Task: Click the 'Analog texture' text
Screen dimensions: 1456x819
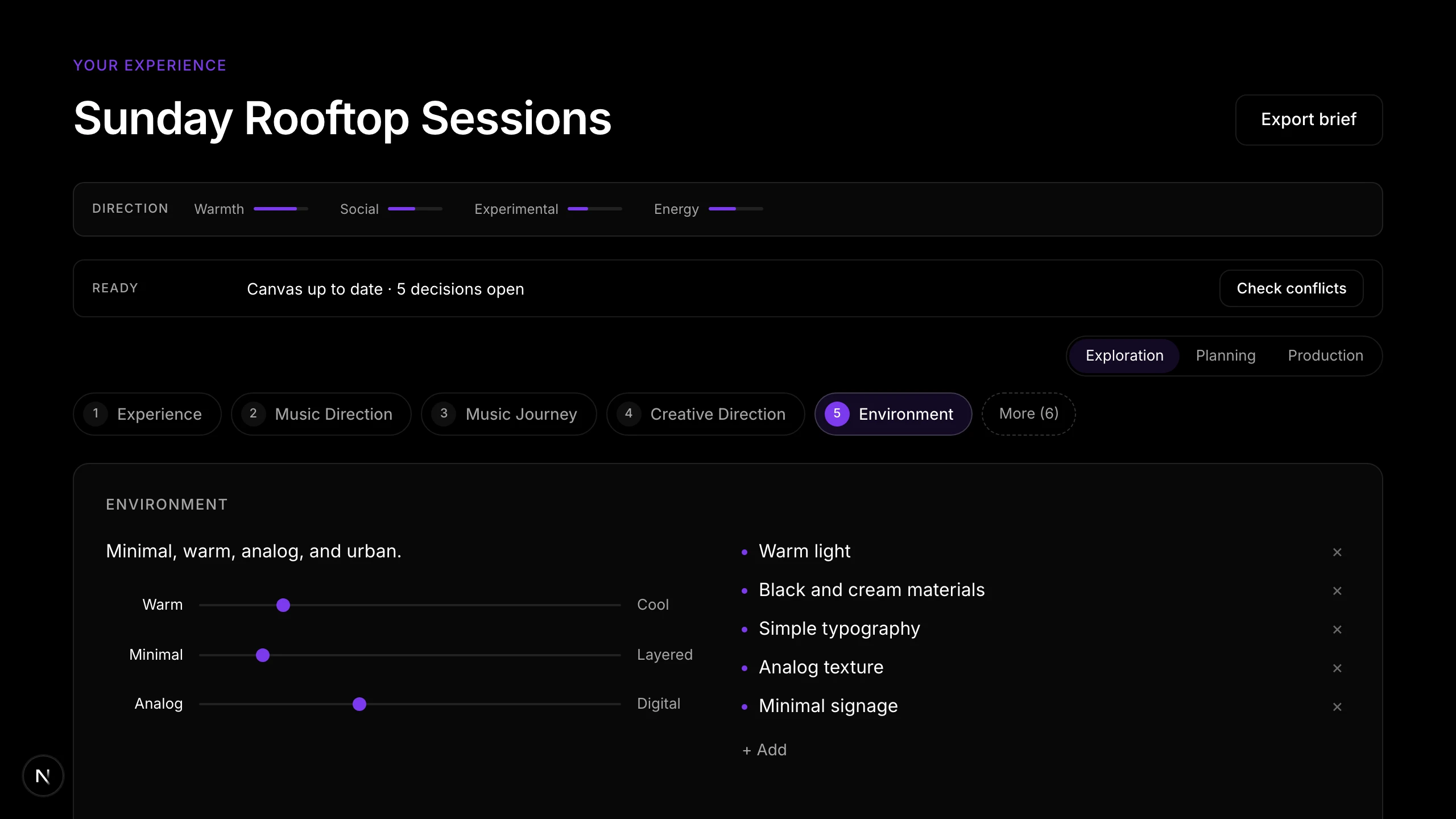Action: [x=821, y=667]
